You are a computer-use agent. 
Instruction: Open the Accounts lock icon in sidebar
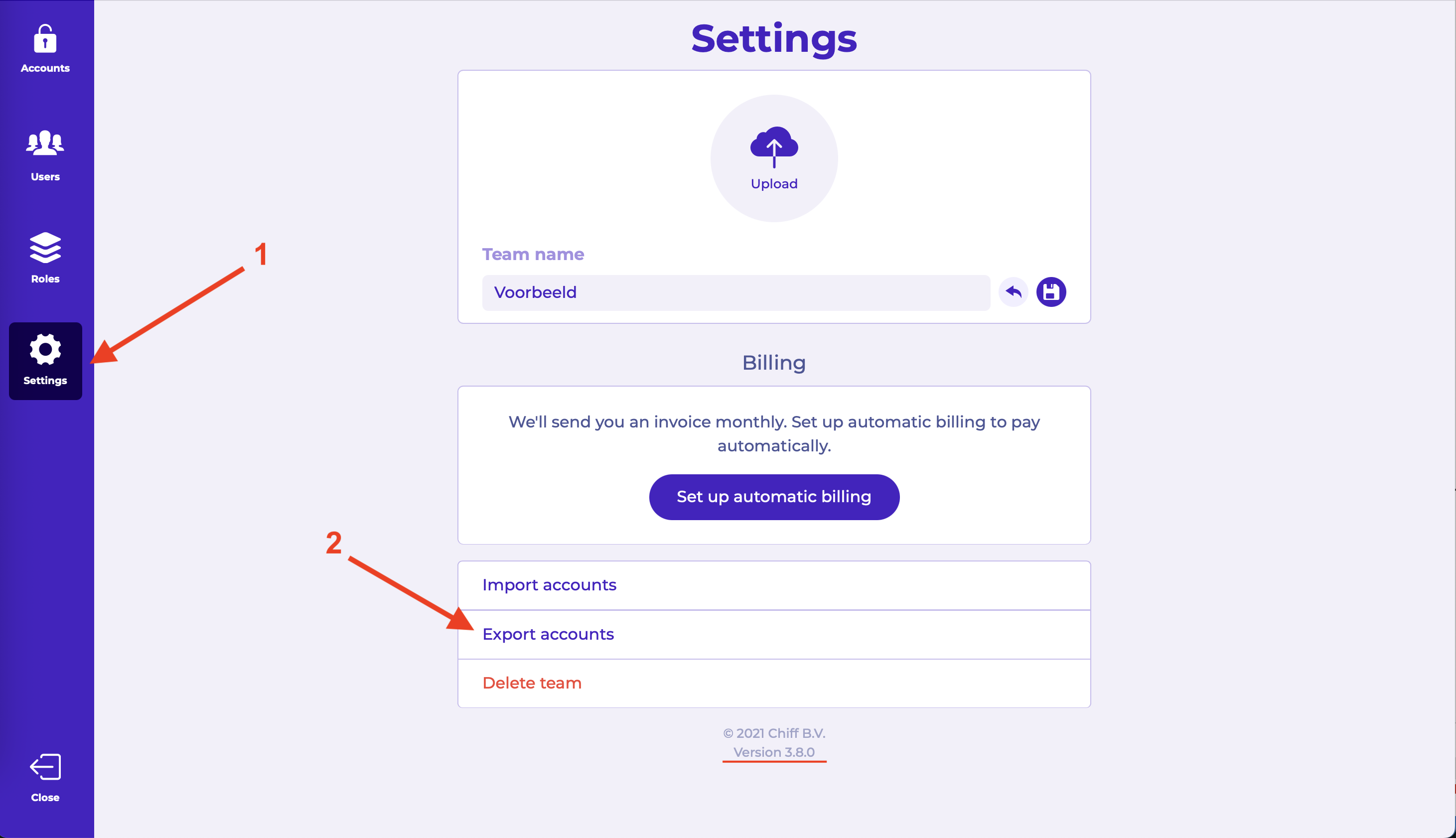click(45, 38)
